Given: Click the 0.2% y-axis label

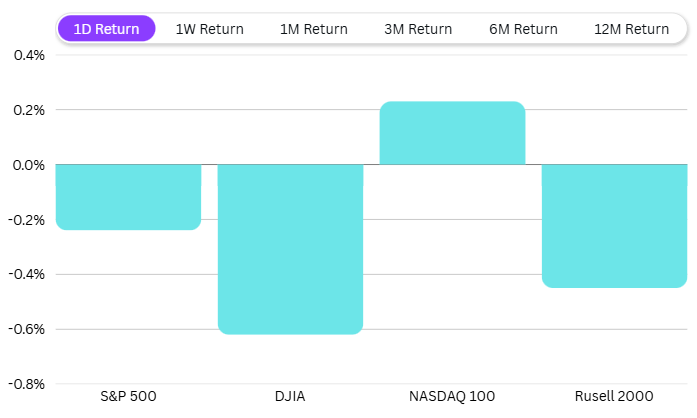Looking at the screenshot, I should [29, 110].
